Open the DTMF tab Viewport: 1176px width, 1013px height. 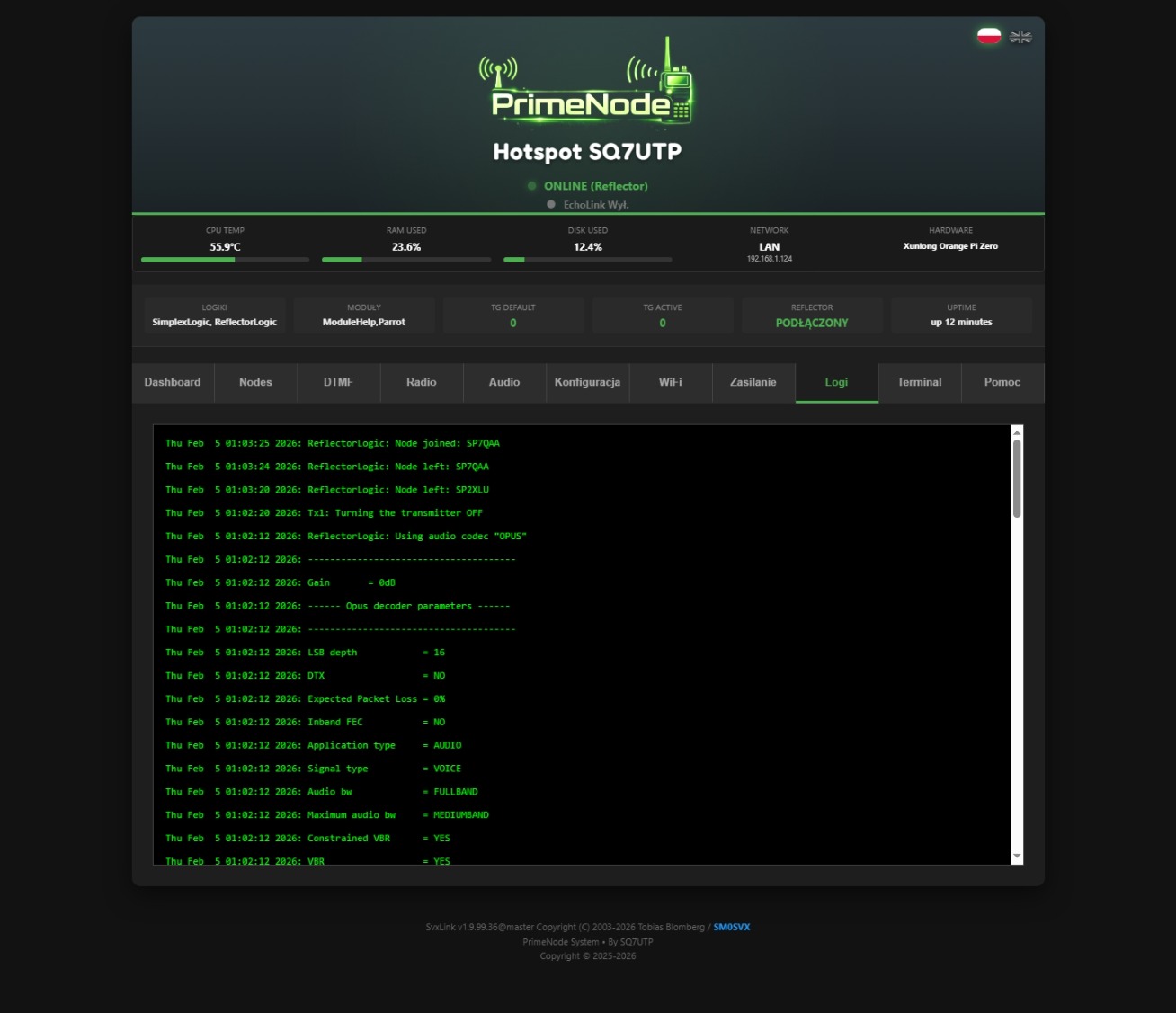(x=338, y=383)
